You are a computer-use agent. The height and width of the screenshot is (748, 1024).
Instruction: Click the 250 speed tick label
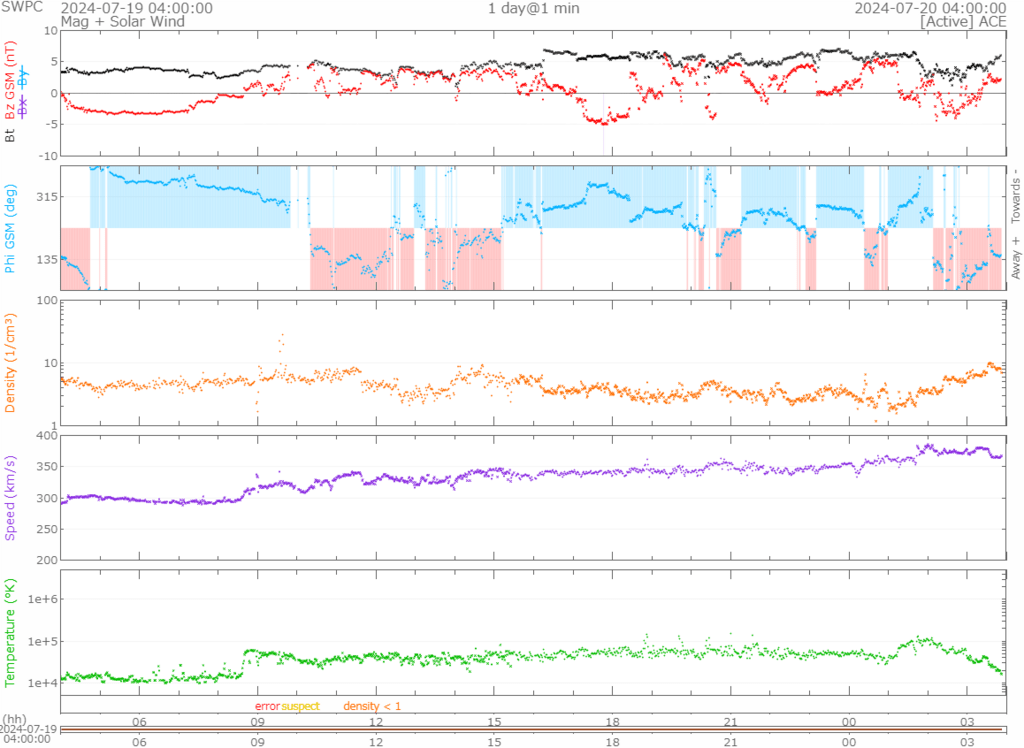click(x=47, y=529)
